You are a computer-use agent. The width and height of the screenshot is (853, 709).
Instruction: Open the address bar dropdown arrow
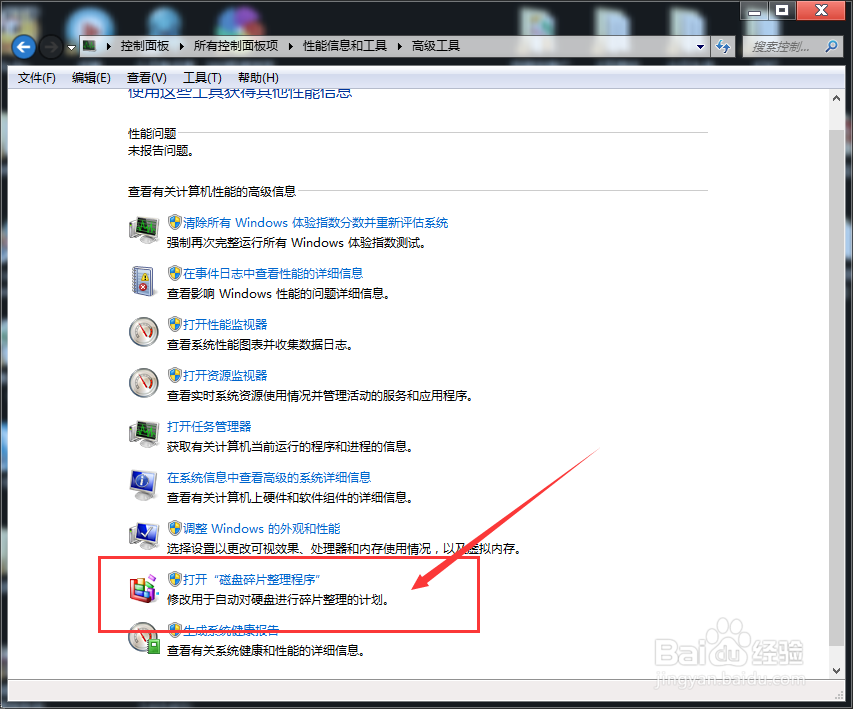coord(700,45)
